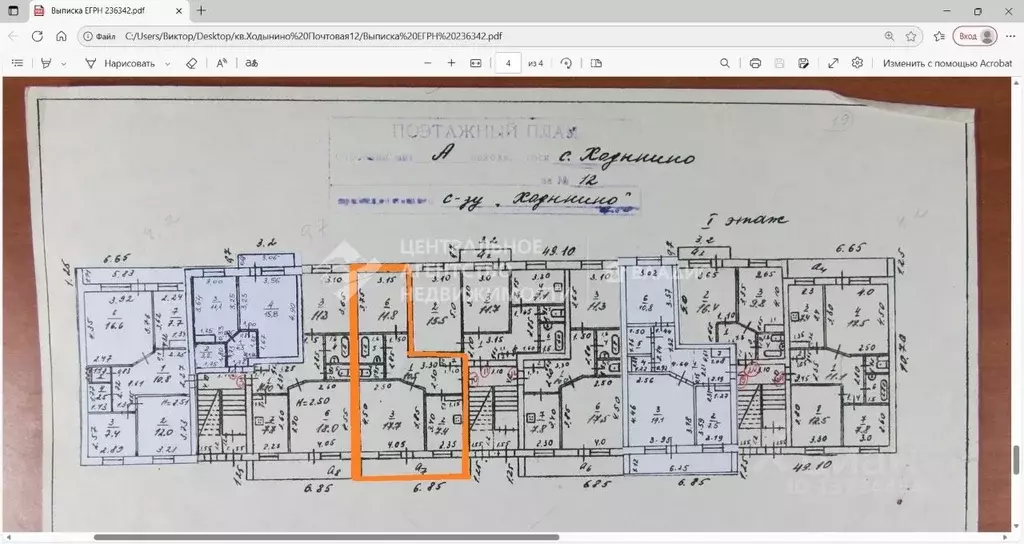1024x544 pixels.
Task: Open browser Settings and more menu
Action: pyautogui.click(x=1010, y=36)
